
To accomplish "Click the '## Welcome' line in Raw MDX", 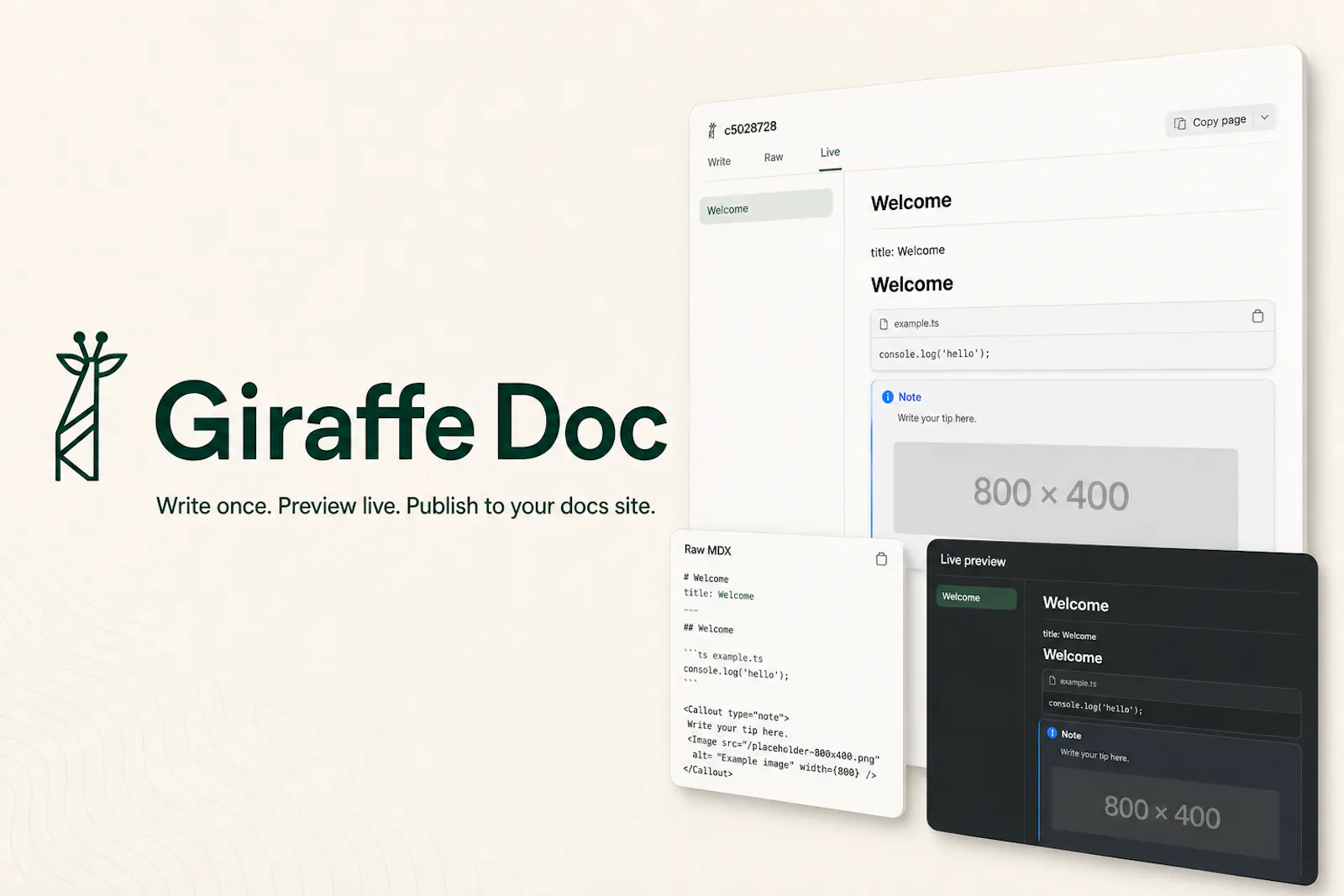I will point(708,628).
